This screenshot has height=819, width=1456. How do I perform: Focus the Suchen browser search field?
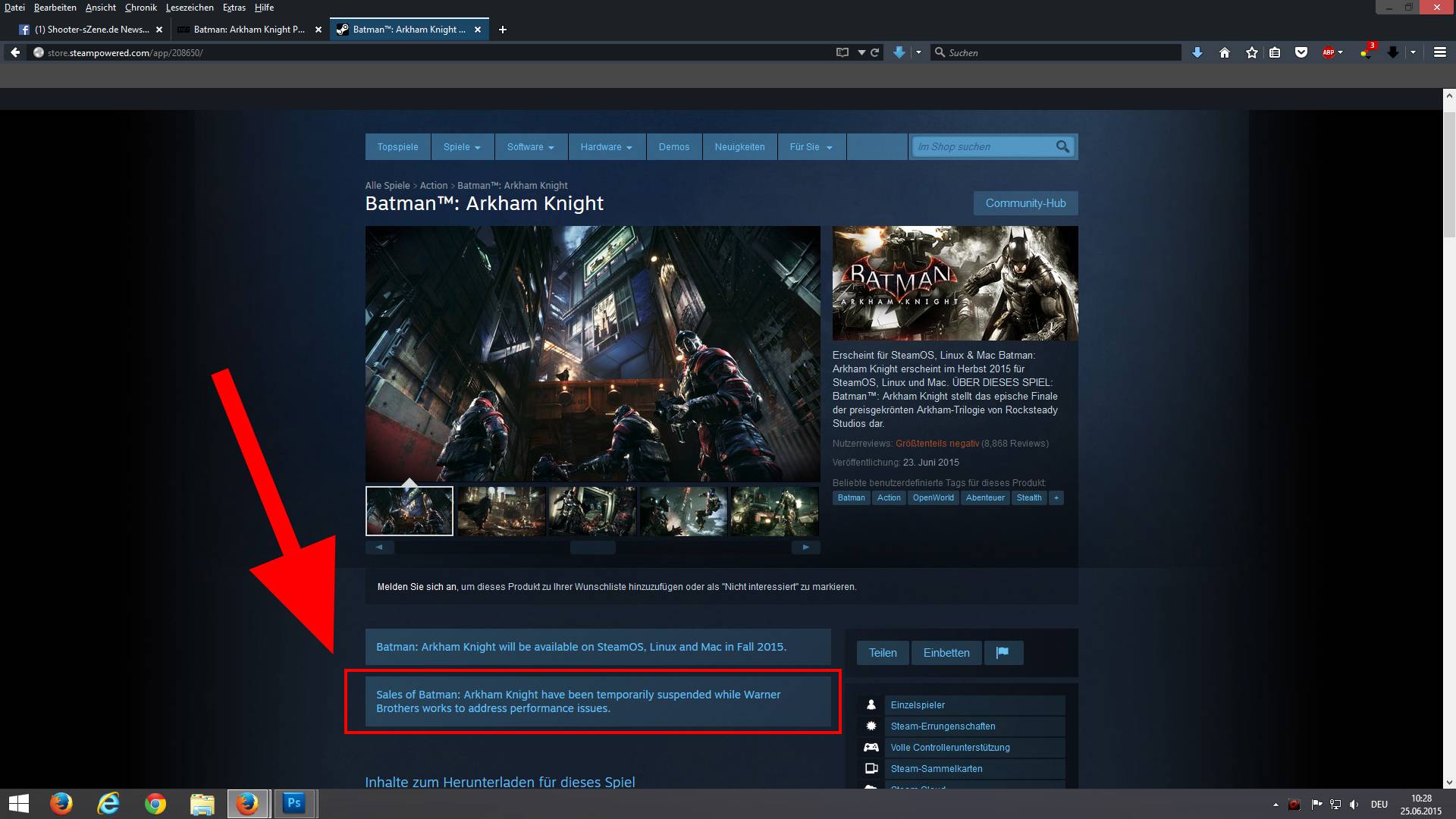point(1056,52)
